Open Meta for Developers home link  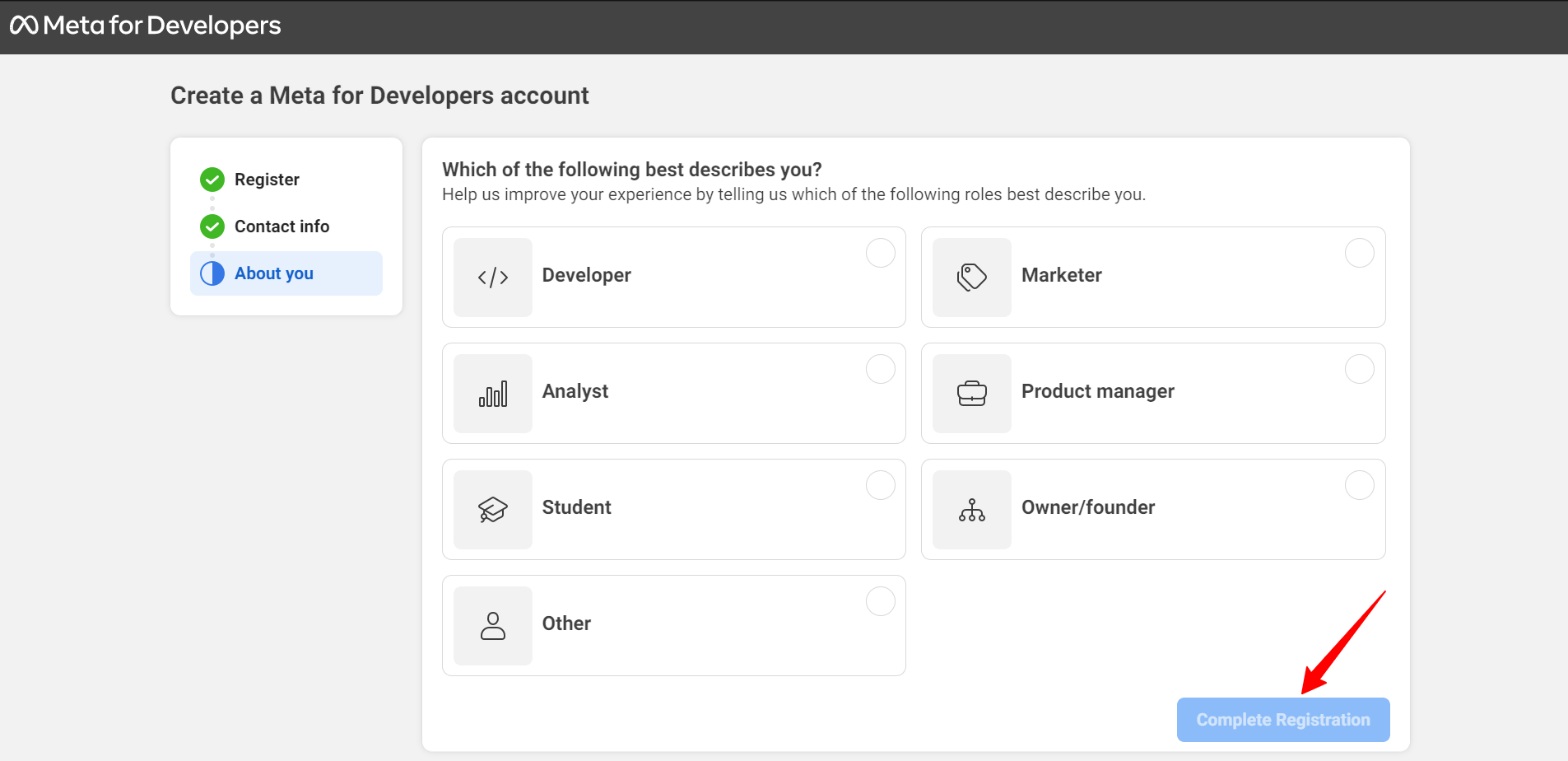[x=146, y=26]
